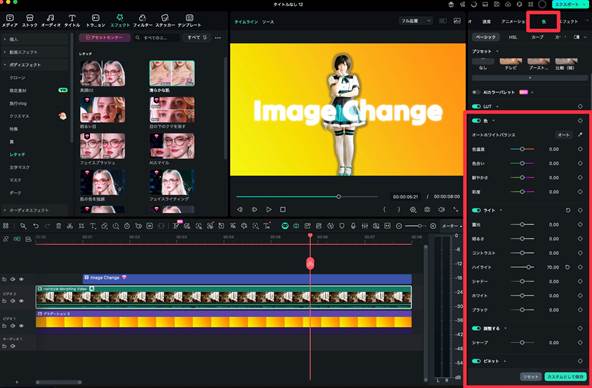Open the すべて filter dropdown in effects panel
This screenshot has width=592, height=388.
[197, 37]
